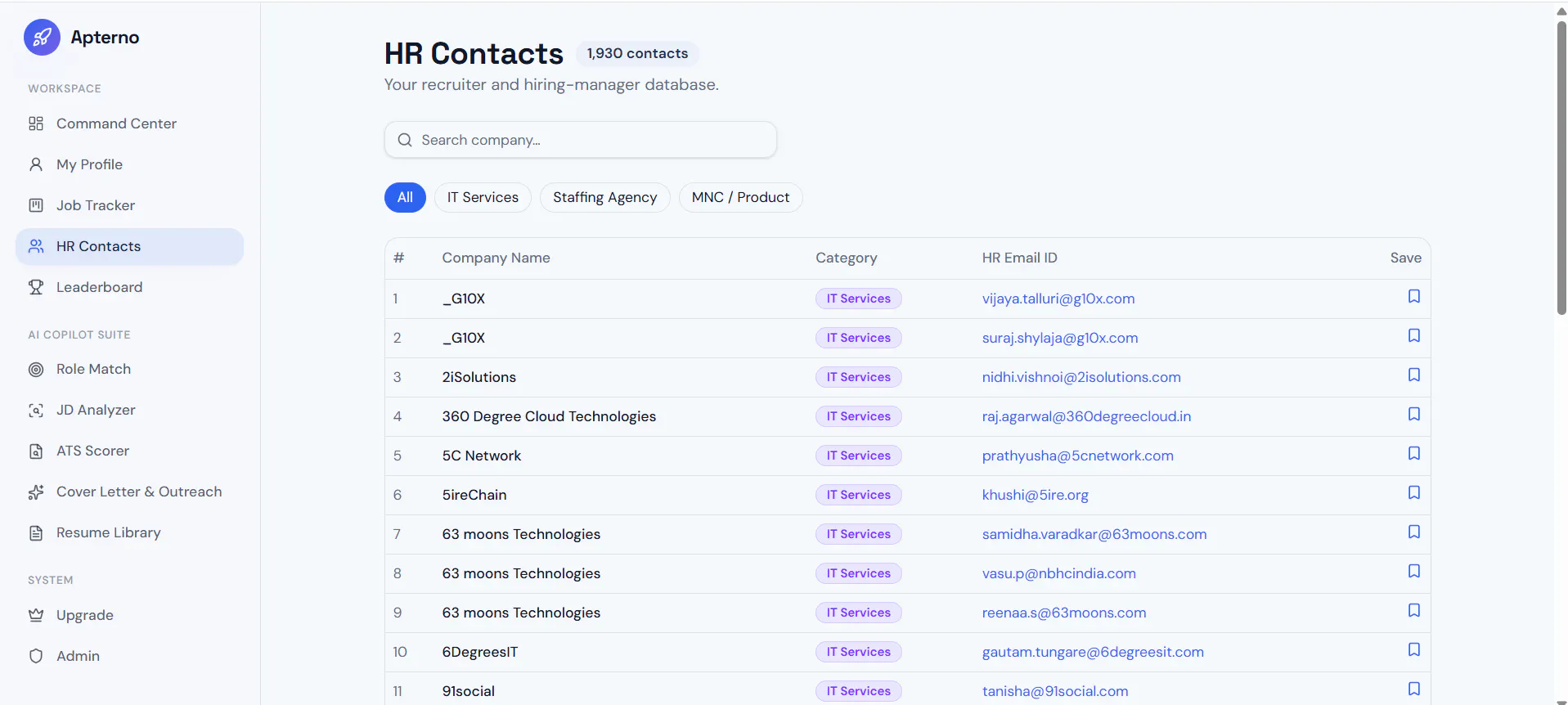Screen dimensions: 1568x705
Task: Bookmark the vasu.p@nbhcindia.com contact row
Action: [1413, 571]
